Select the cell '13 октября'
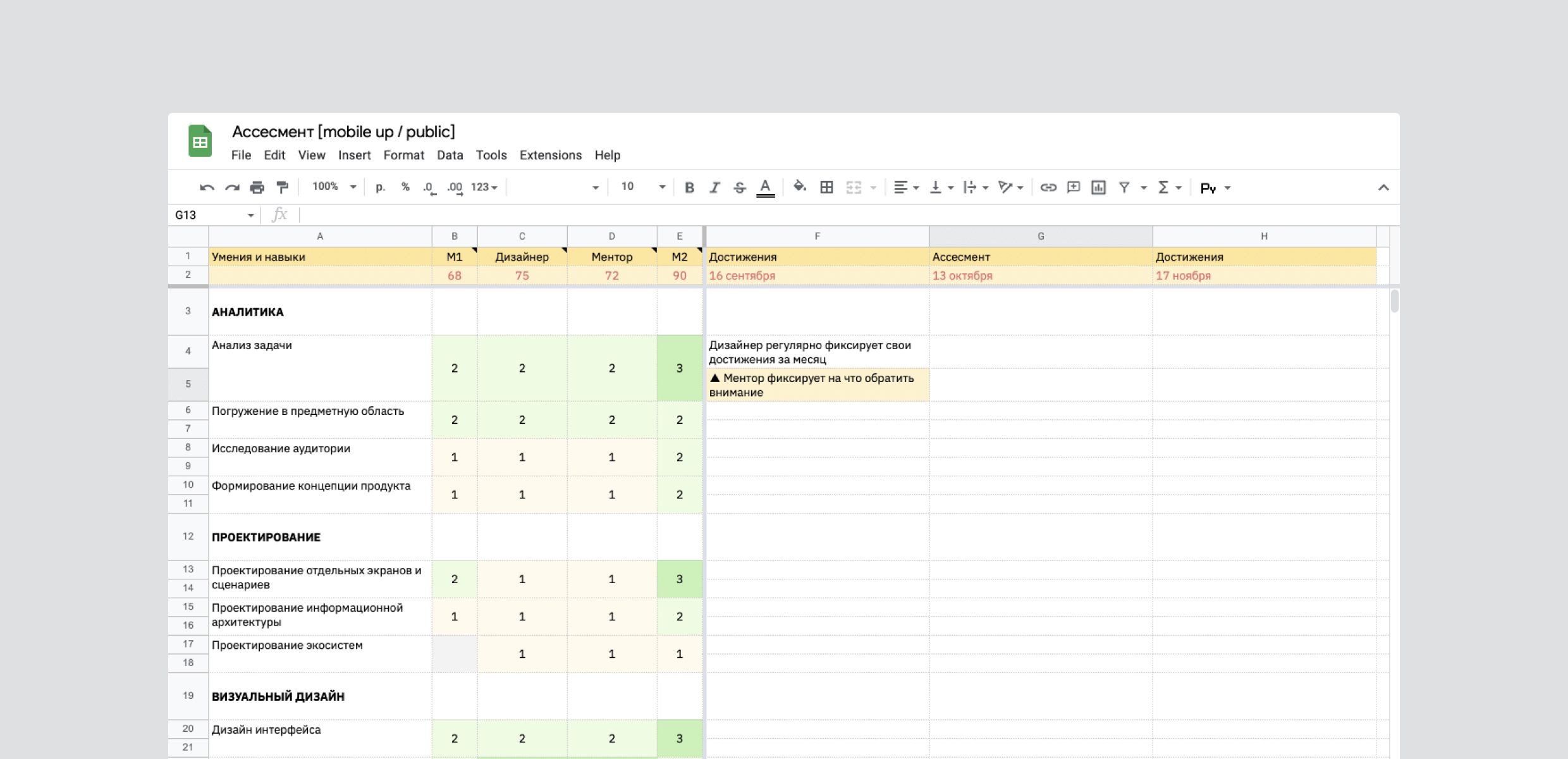The width and height of the screenshot is (1568, 759). pyautogui.click(x=1041, y=275)
